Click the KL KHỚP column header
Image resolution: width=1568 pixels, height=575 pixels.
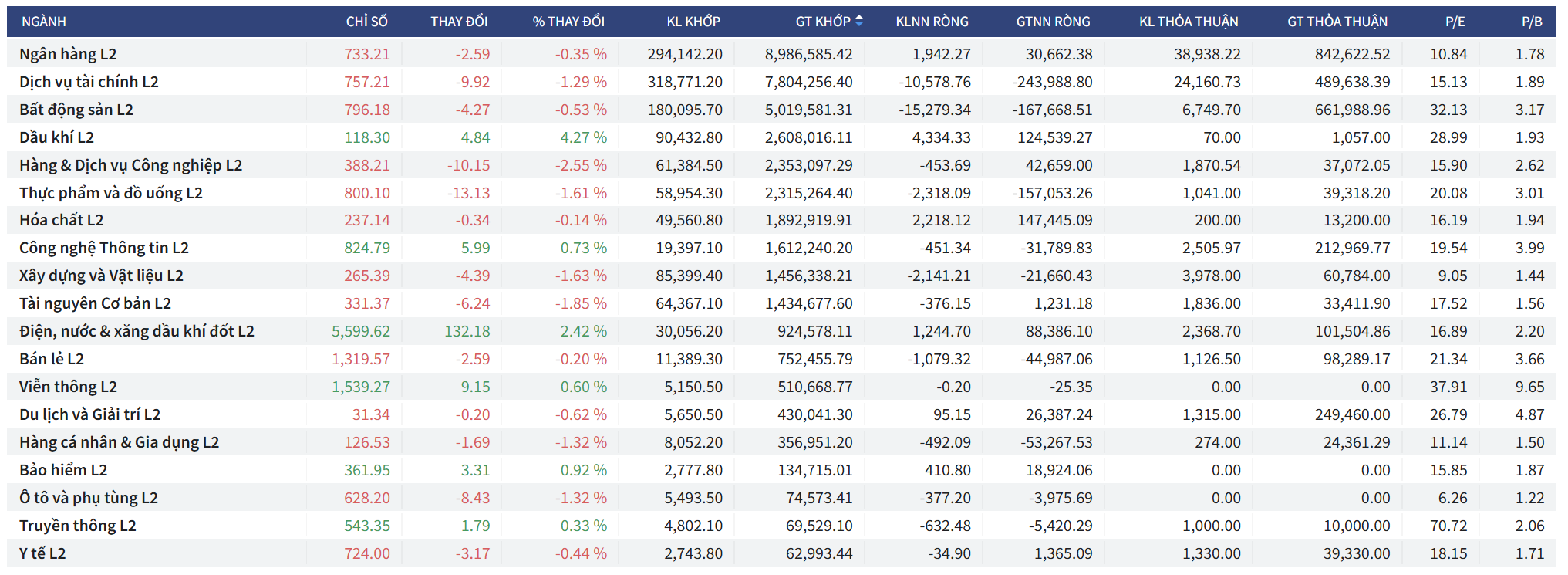693,22
